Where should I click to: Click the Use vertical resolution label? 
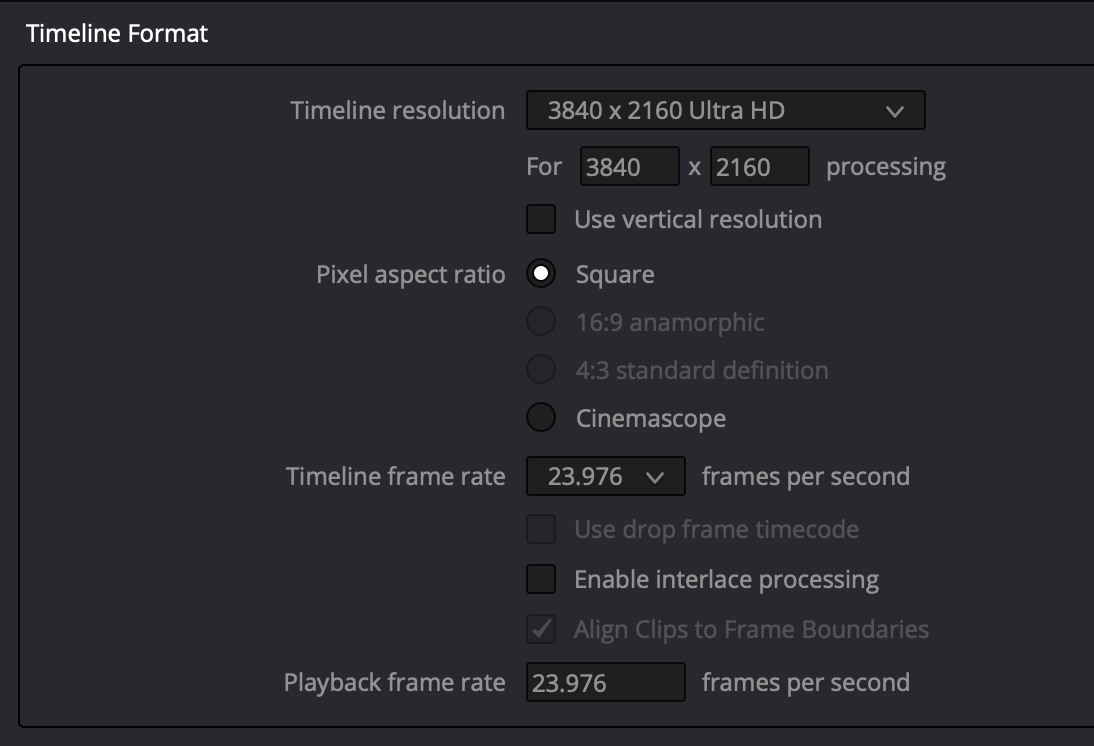[698, 220]
